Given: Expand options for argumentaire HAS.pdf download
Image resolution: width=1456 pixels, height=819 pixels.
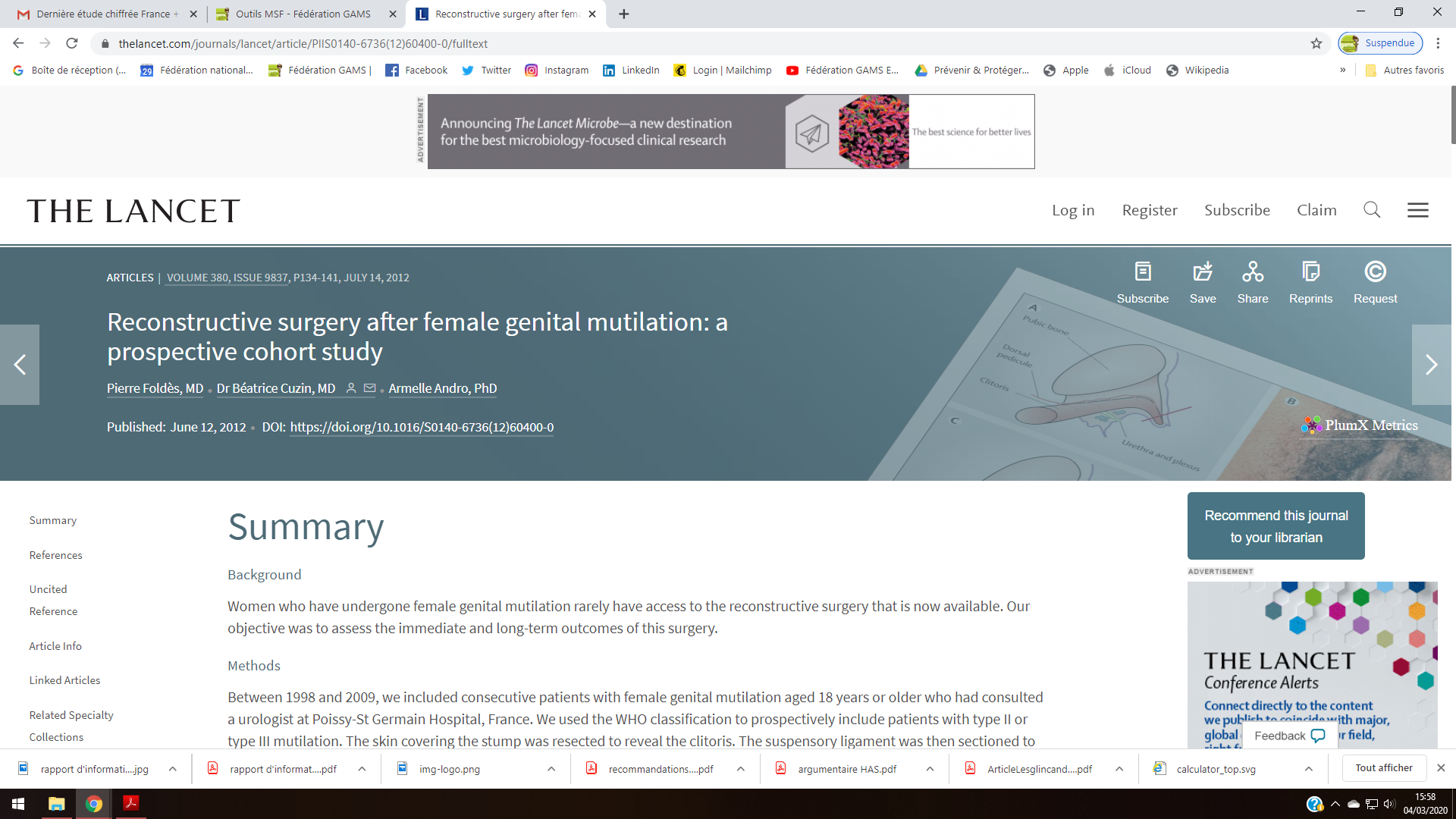Looking at the screenshot, I should pos(930,769).
